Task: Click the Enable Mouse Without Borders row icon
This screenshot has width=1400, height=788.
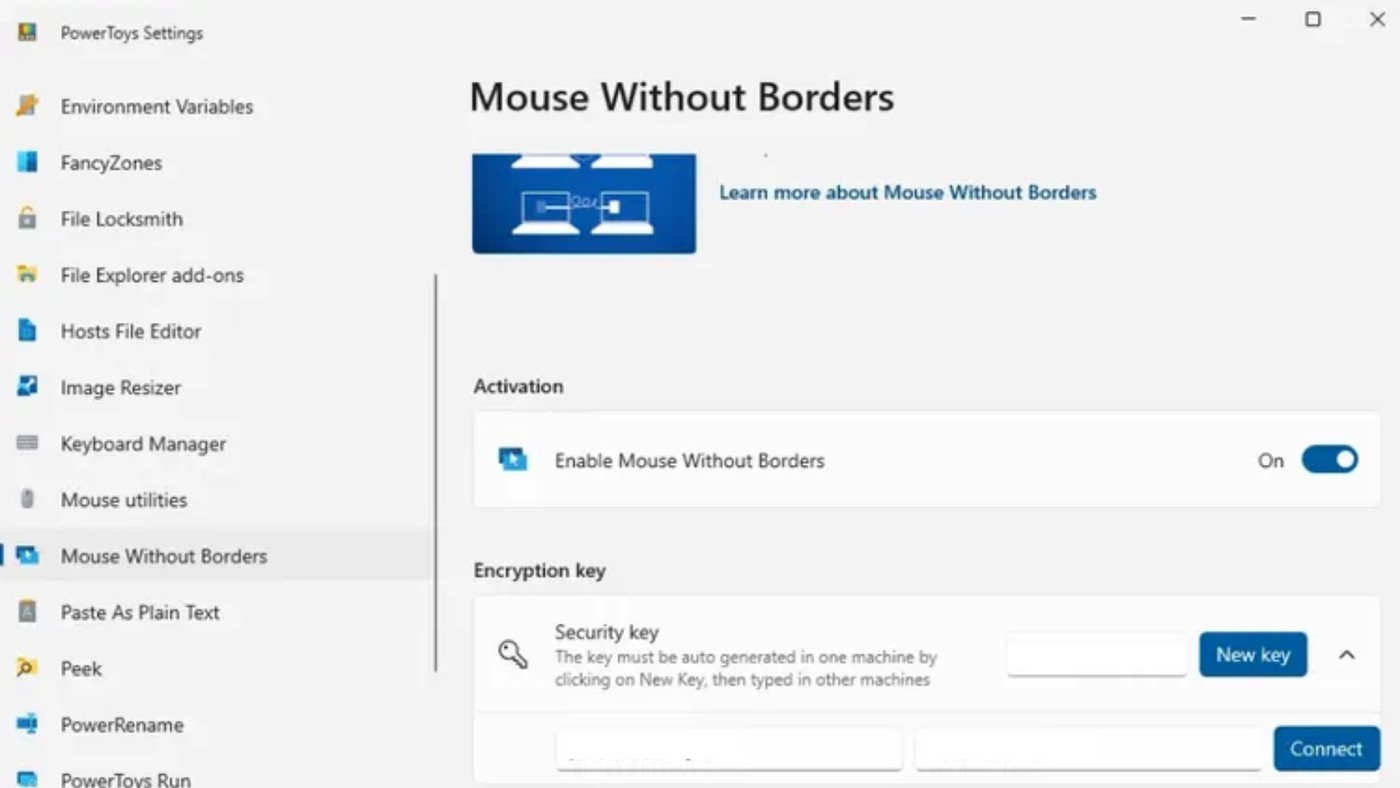Action: coord(513,460)
